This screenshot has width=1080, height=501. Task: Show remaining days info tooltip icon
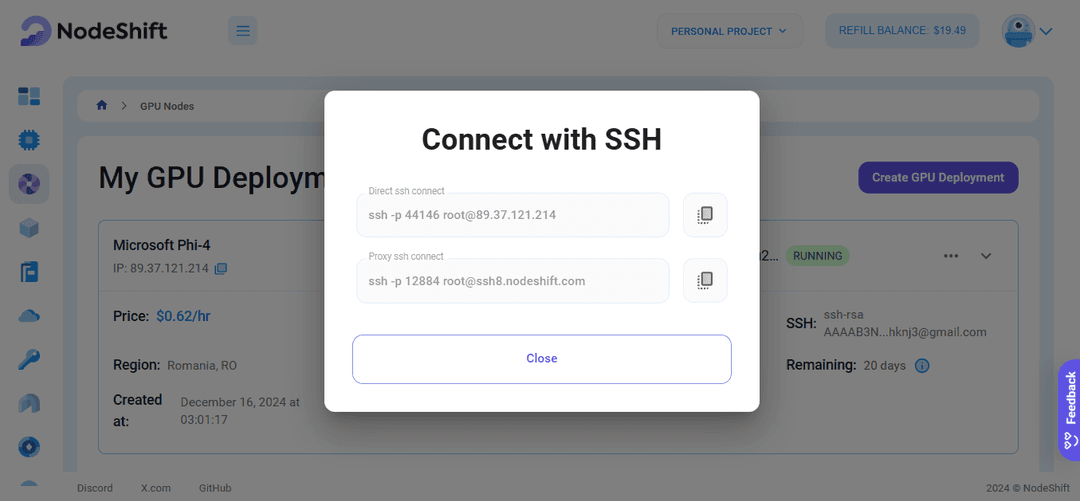[x=922, y=365]
